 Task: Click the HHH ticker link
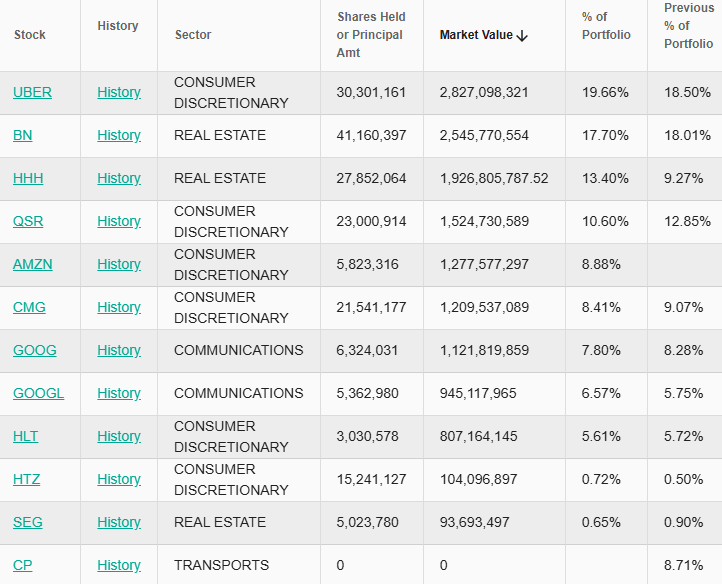point(28,178)
